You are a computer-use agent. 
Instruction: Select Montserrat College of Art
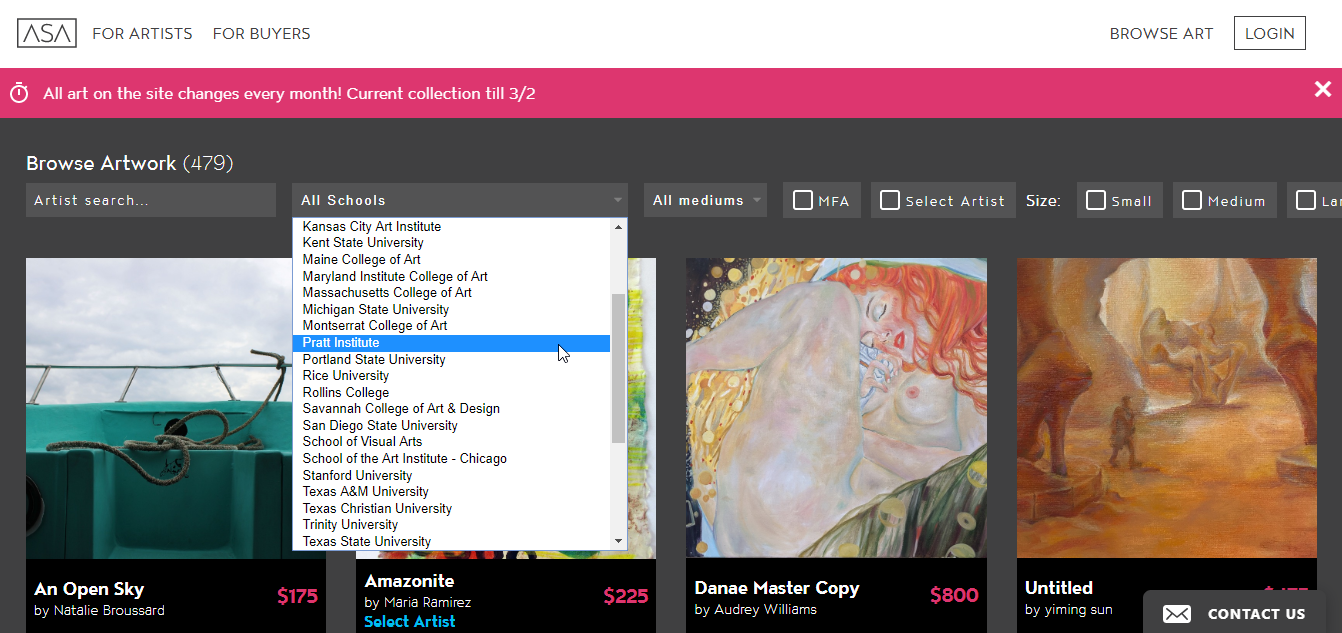tap(451, 326)
